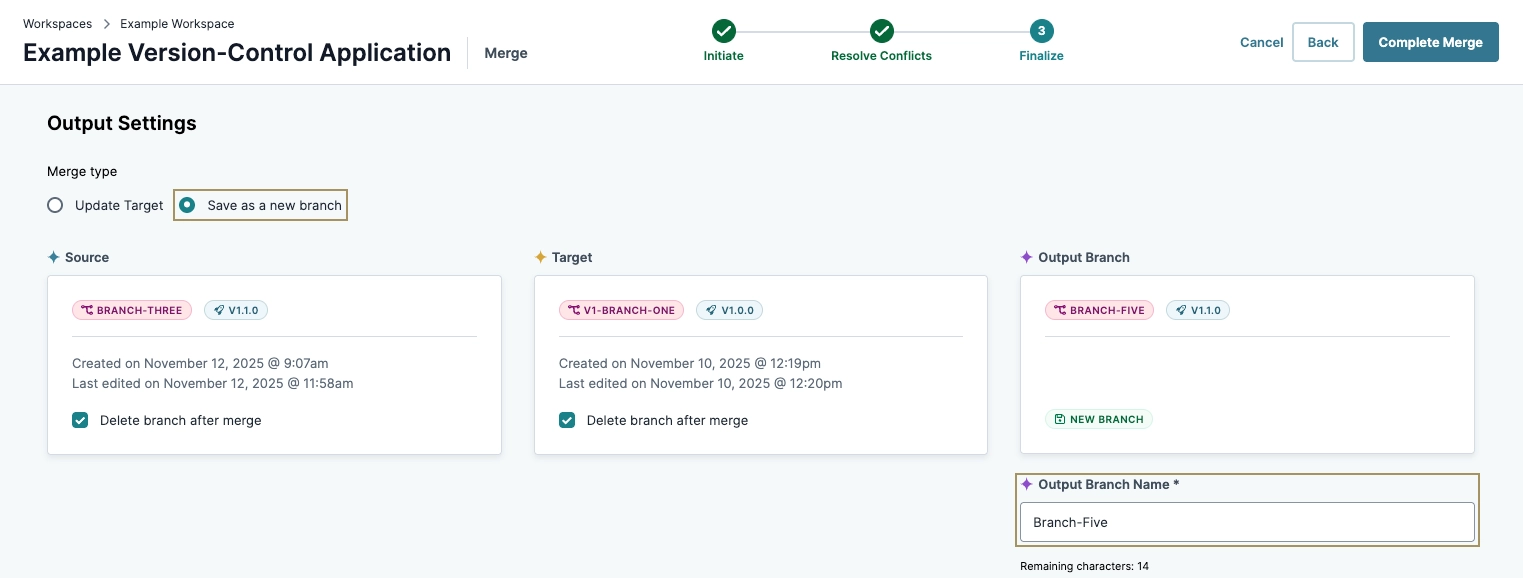Click the Output Branch Name text field
Image resolution: width=1523 pixels, height=578 pixels.
point(1246,521)
